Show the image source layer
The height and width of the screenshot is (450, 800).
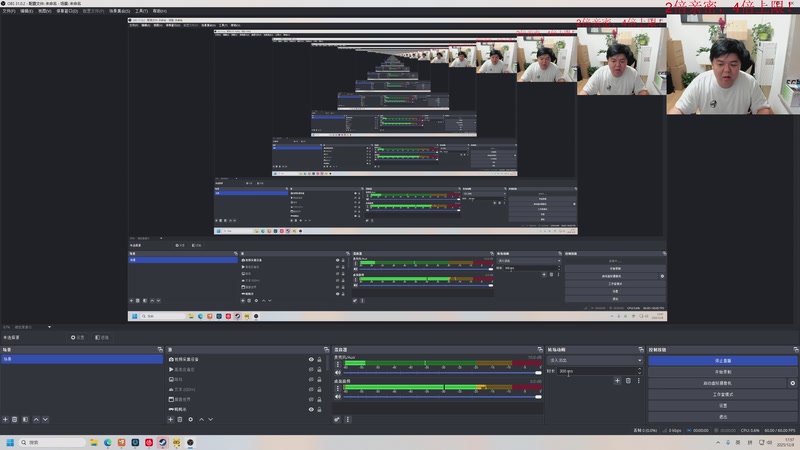311,379
